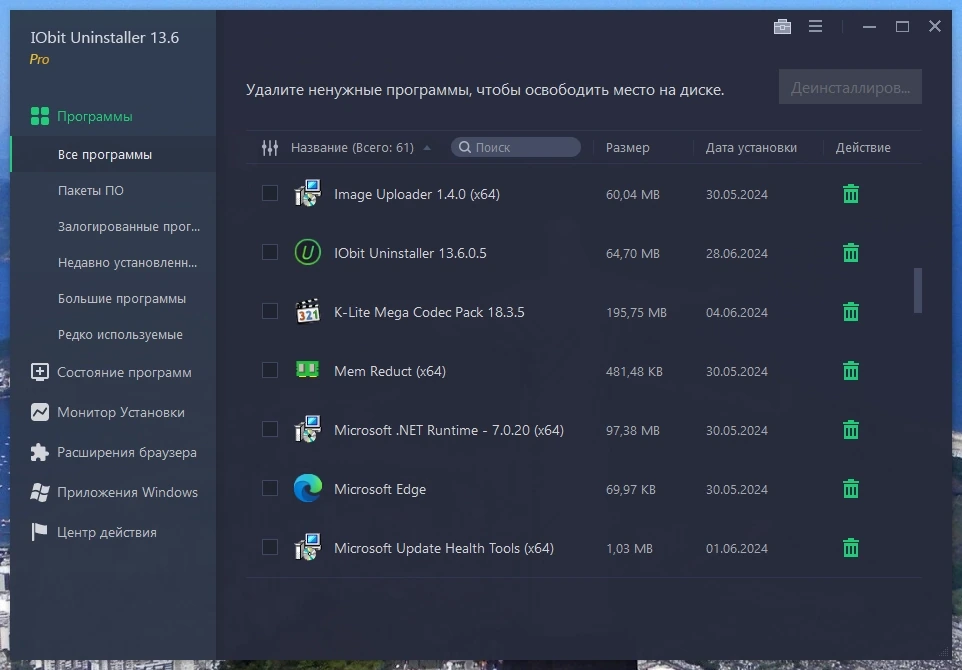Sort list by Название column header

tap(352, 148)
